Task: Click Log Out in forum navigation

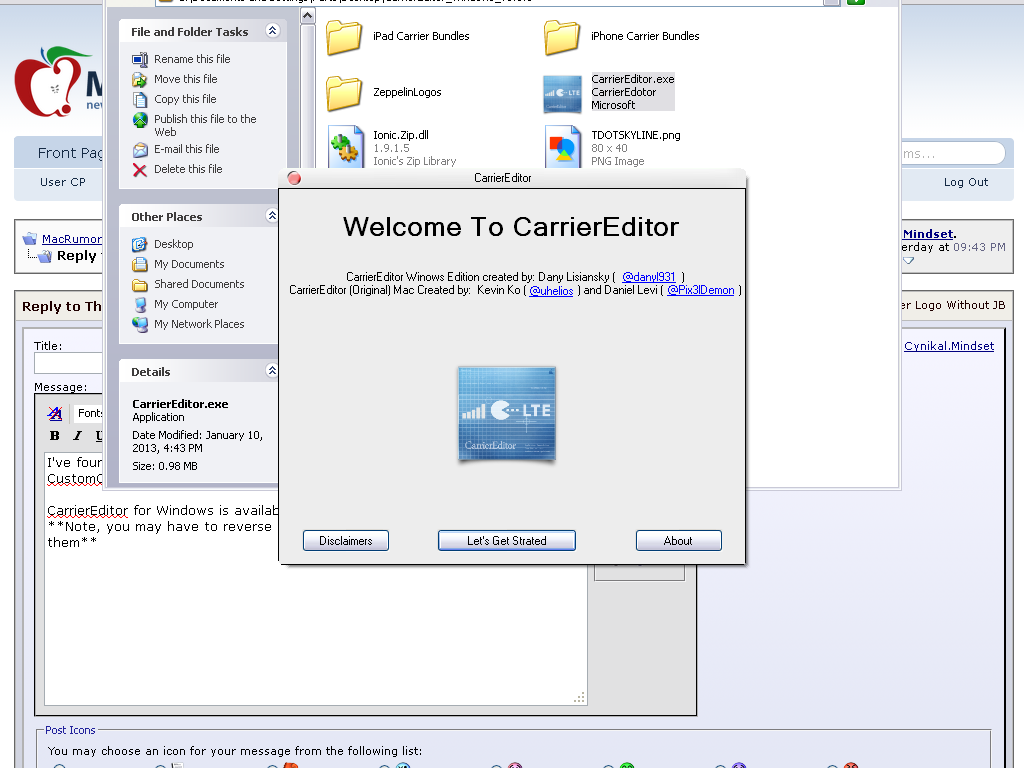Action: (966, 182)
